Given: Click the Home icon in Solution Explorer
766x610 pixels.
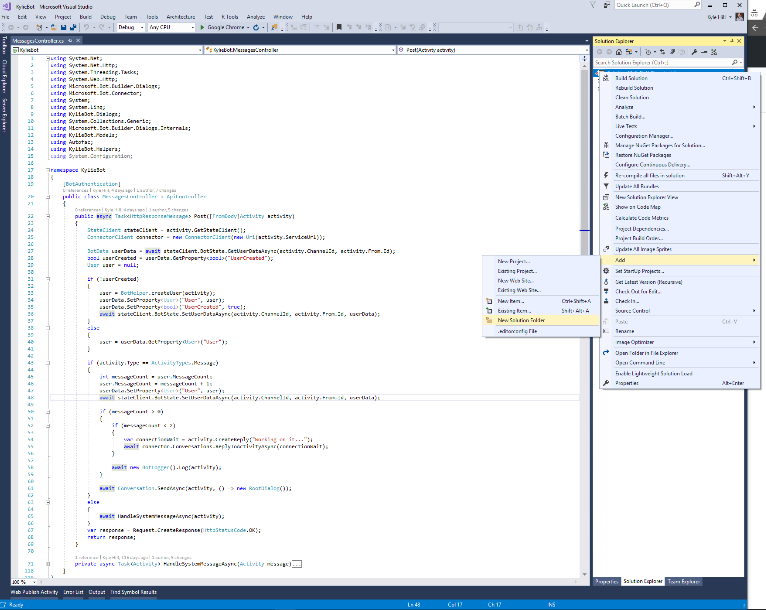Looking at the screenshot, I should point(617,50).
